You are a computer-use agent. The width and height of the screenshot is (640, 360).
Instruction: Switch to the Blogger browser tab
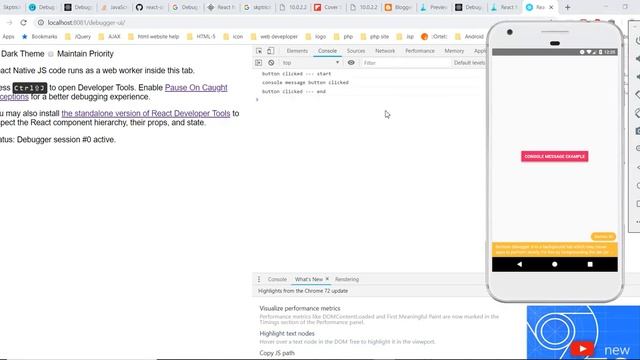[399, 7]
